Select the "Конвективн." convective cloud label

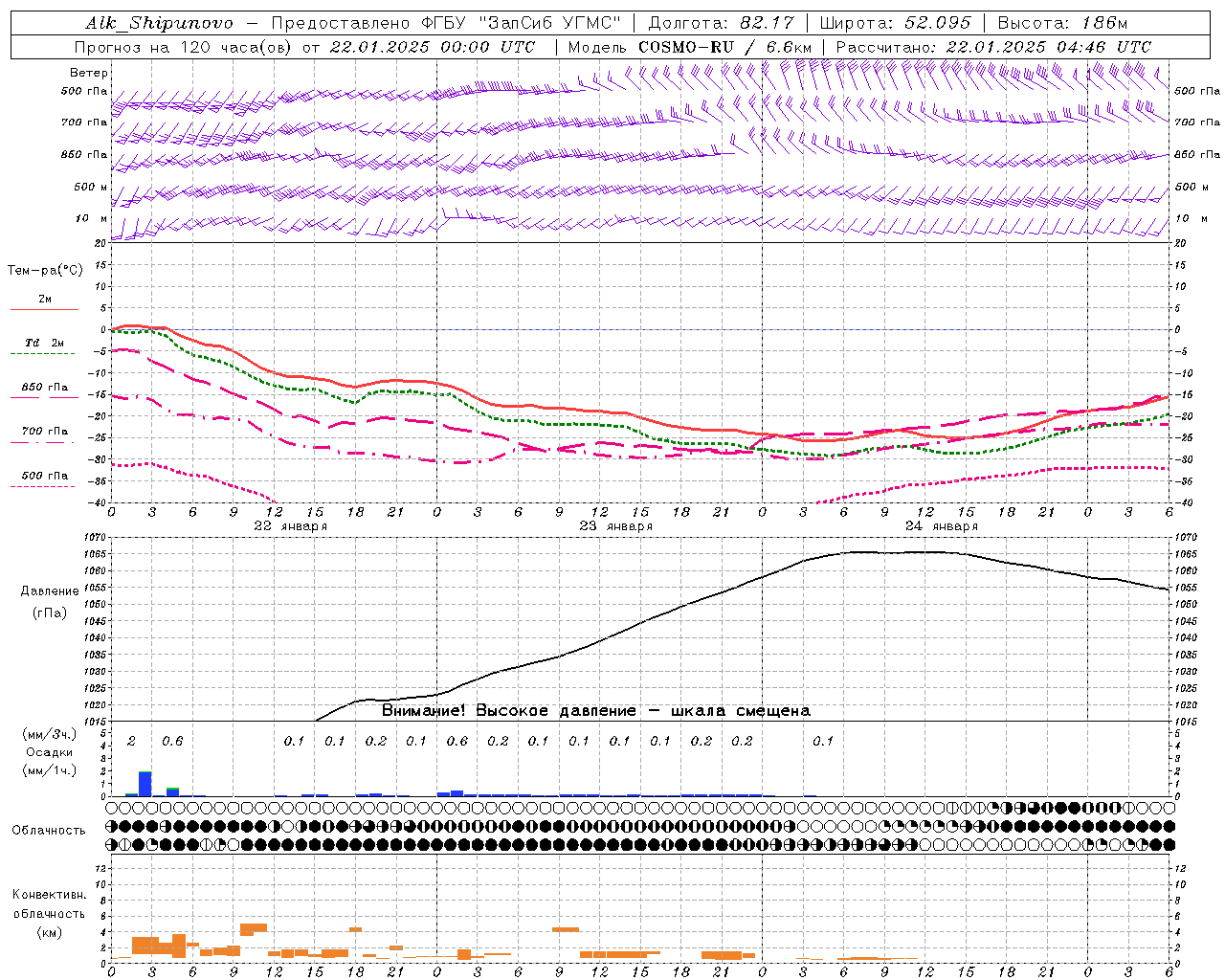49,895
